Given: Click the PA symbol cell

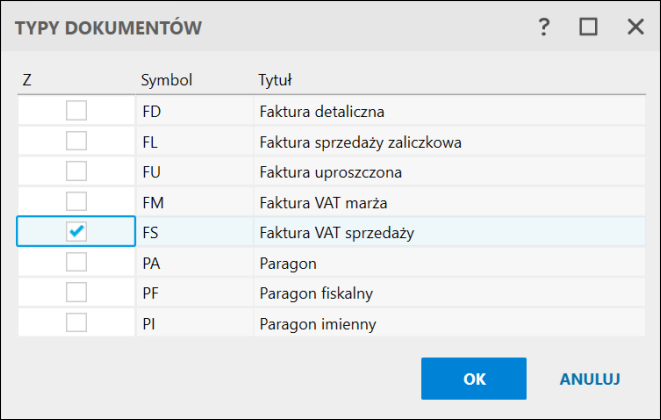Looking at the screenshot, I should click(153, 263).
